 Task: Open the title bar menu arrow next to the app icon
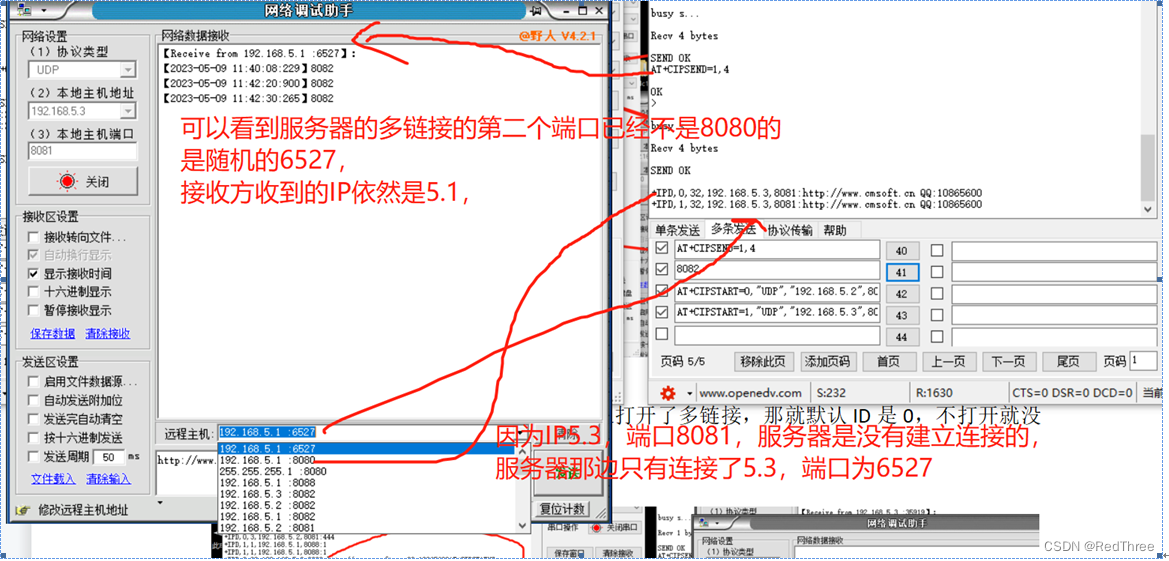pos(43,11)
